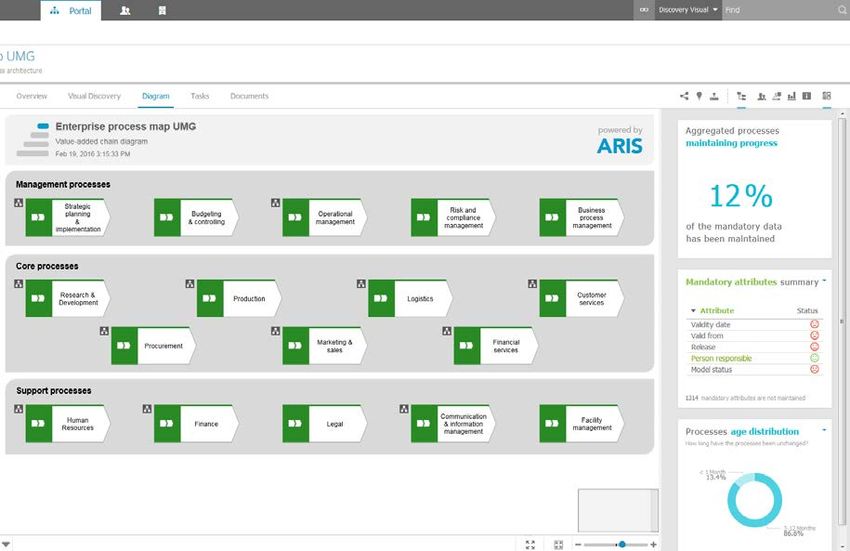Sort by the Attribute column arrow

coord(693,311)
